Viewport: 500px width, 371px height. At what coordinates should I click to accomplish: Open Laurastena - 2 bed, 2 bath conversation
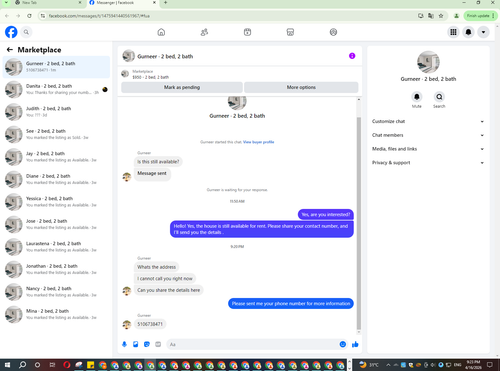(x=56, y=247)
